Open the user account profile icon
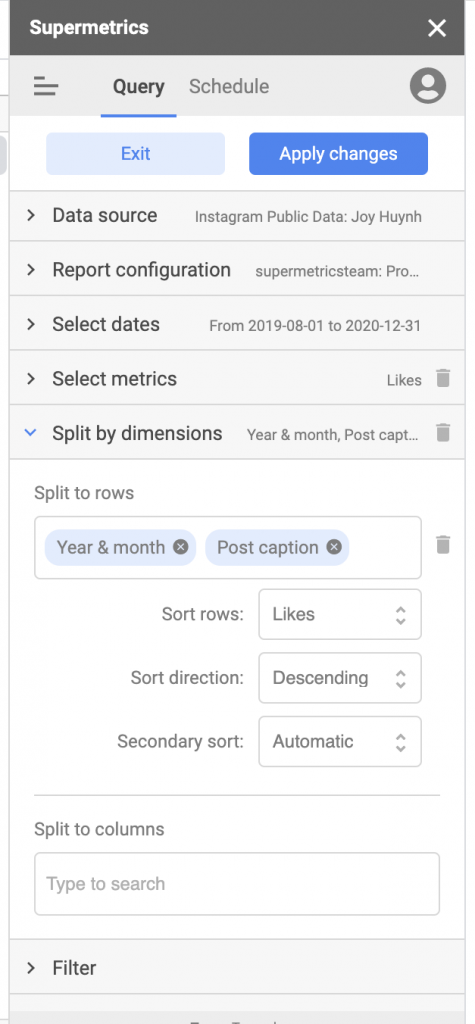 [428, 86]
